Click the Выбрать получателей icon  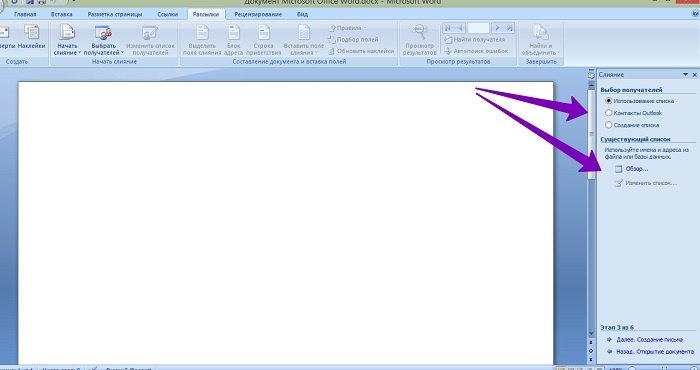[x=103, y=33]
